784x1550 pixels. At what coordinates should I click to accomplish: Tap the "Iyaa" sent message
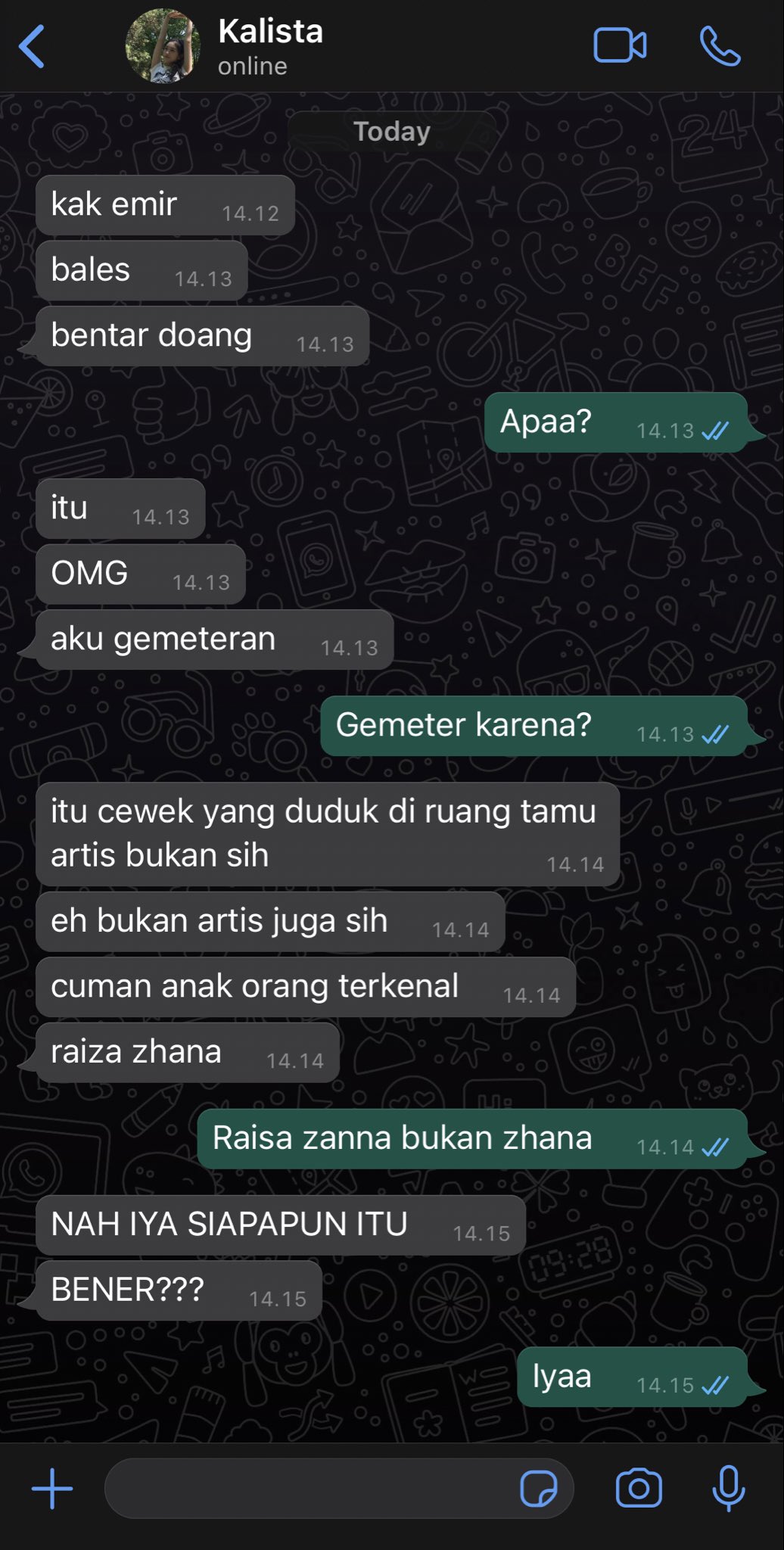(633, 1377)
